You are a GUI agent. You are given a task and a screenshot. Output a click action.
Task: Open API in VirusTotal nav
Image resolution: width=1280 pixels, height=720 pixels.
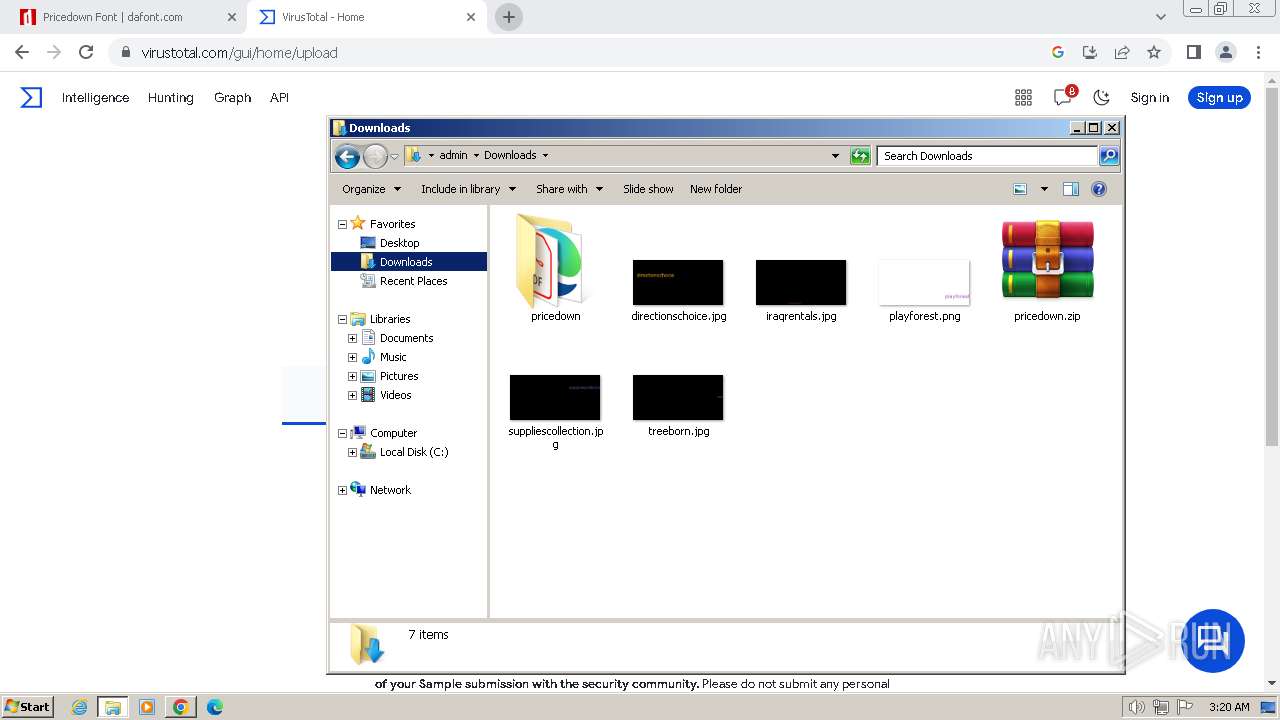coord(279,97)
